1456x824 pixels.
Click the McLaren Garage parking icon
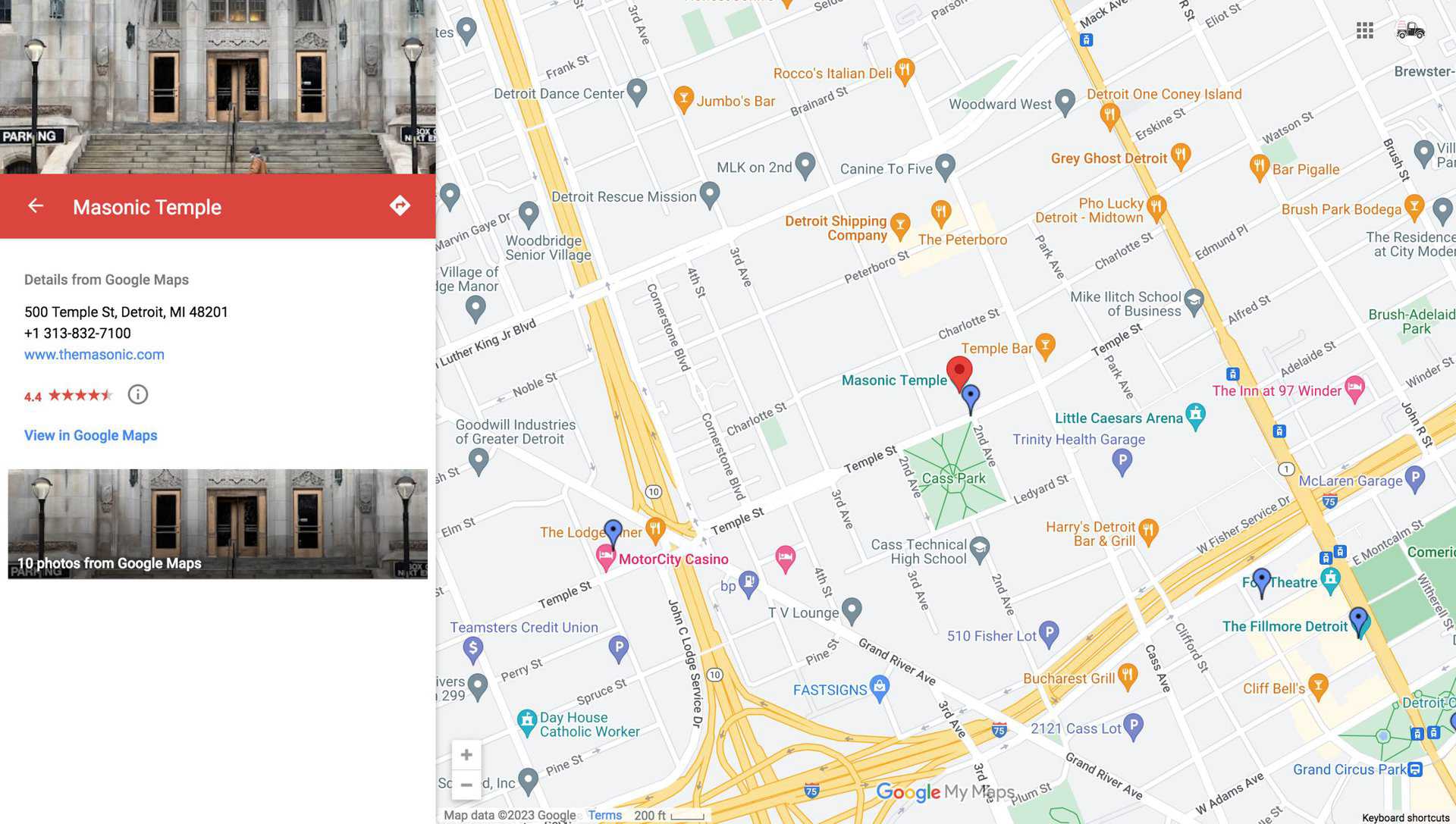point(1414,479)
